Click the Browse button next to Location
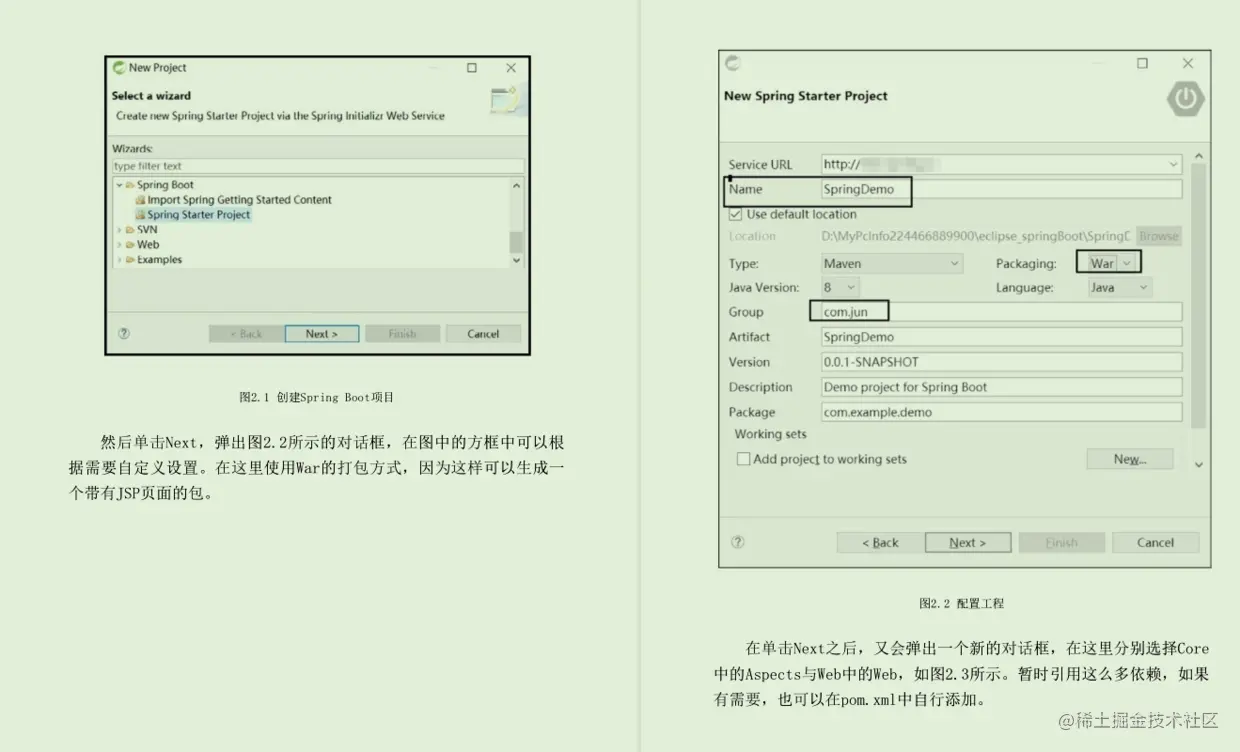 coord(1159,236)
